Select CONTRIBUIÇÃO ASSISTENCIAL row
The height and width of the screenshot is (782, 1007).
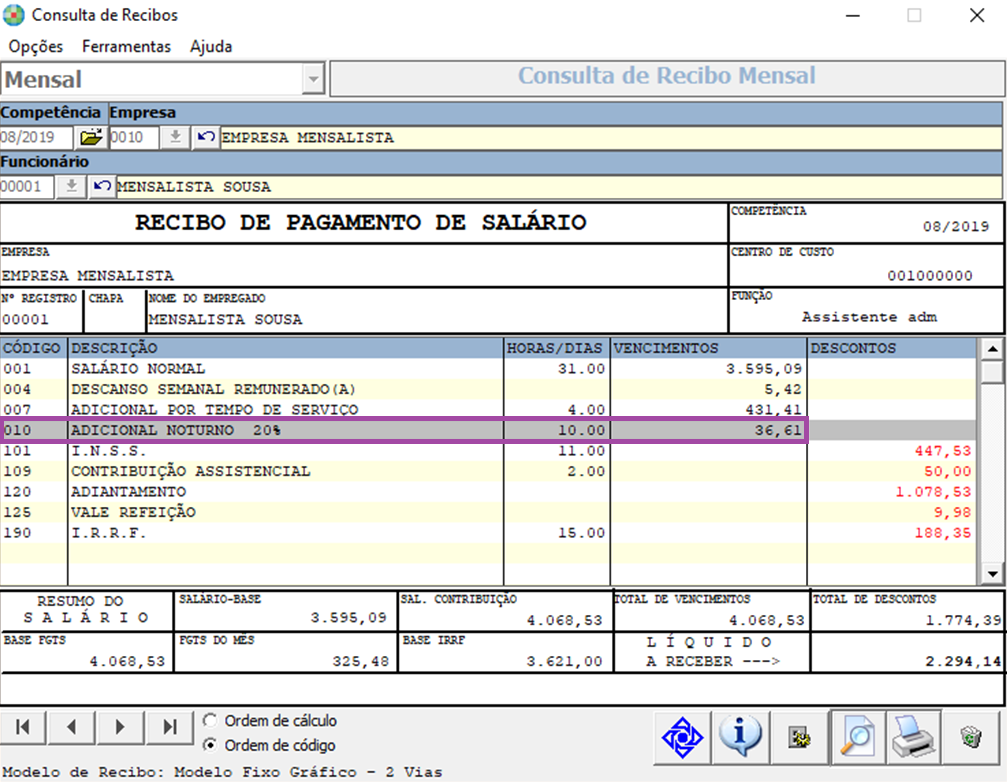pos(488,471)
